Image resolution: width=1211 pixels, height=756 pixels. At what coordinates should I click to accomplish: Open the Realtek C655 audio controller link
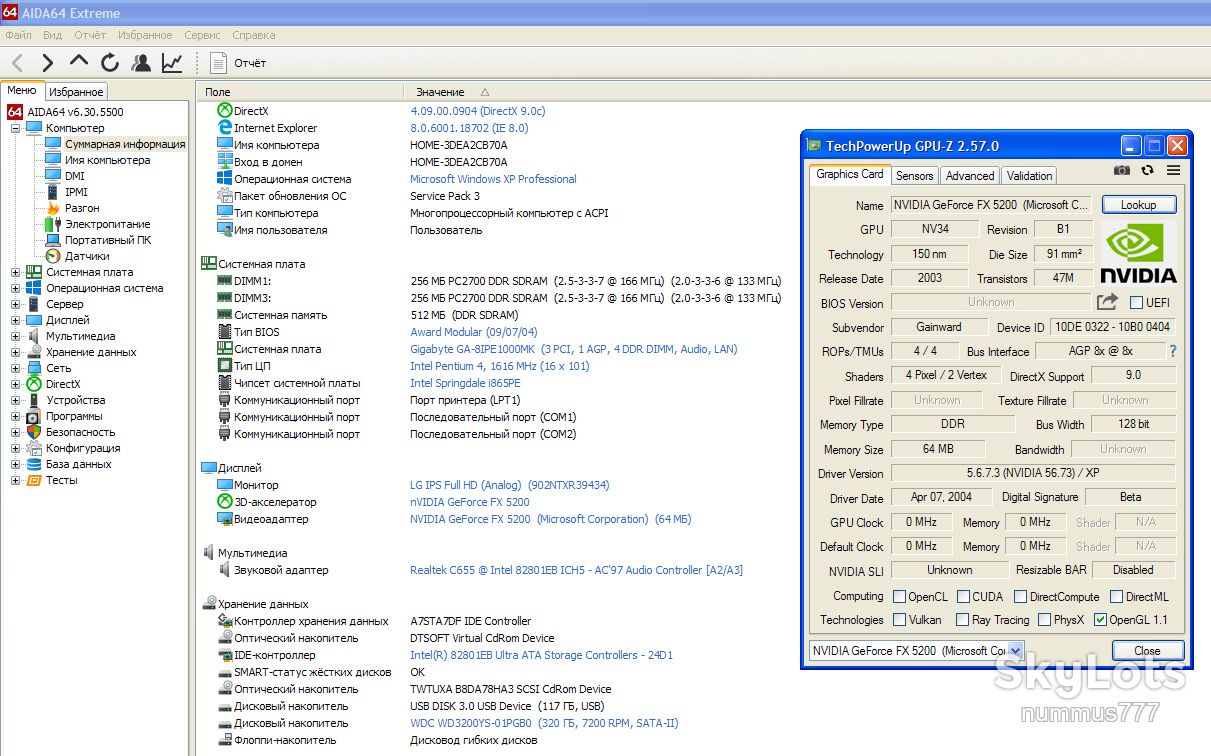pyautogui.click(x=576, y=570)
